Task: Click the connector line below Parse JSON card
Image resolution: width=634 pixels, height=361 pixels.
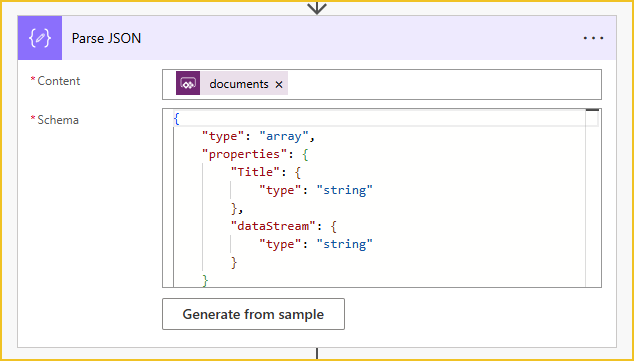Action: (317, 354)
